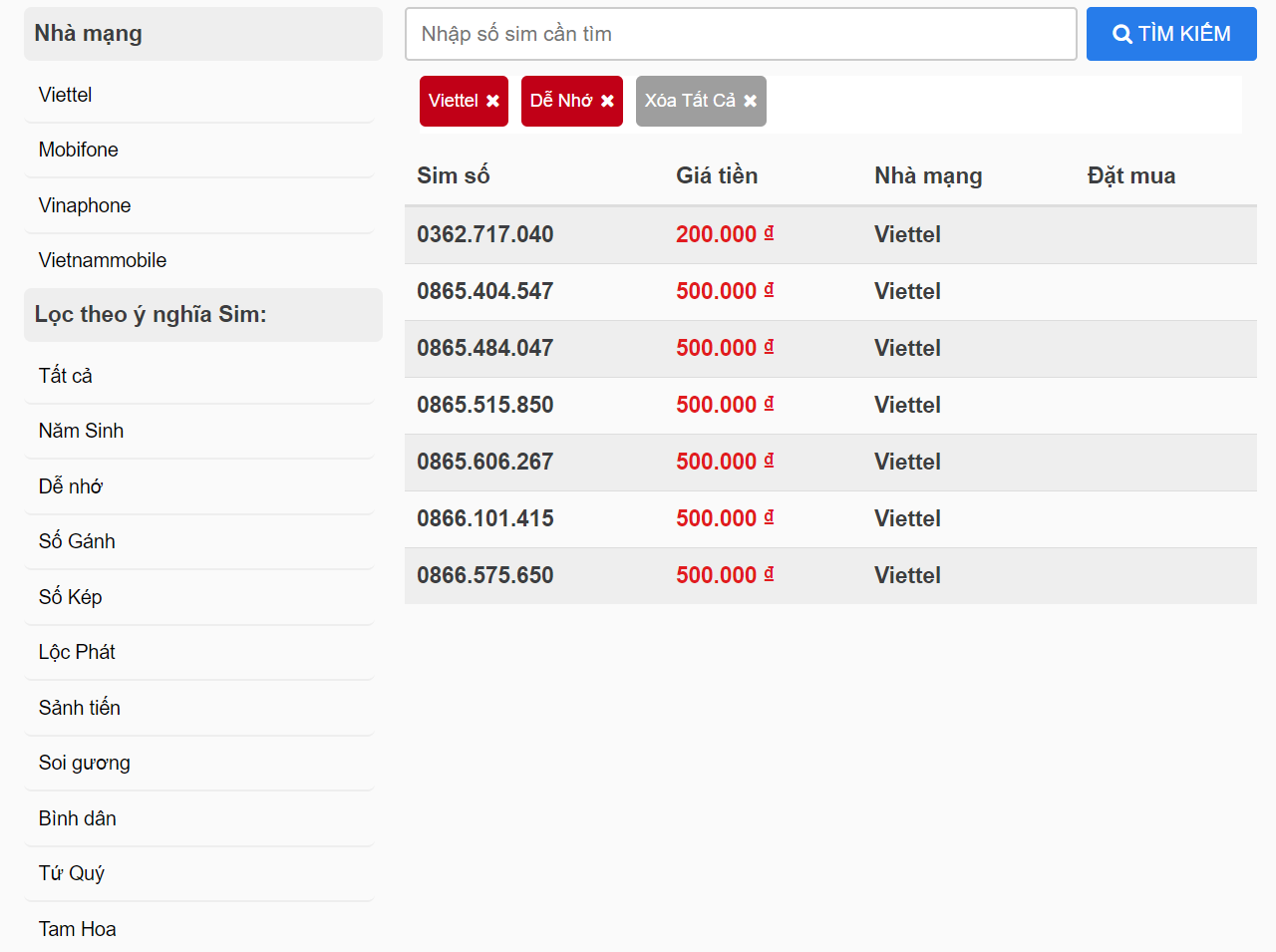Click the Nhà mạng sidebar heading
This screenshot has height=952, width=1276.
tap(89, 33)
